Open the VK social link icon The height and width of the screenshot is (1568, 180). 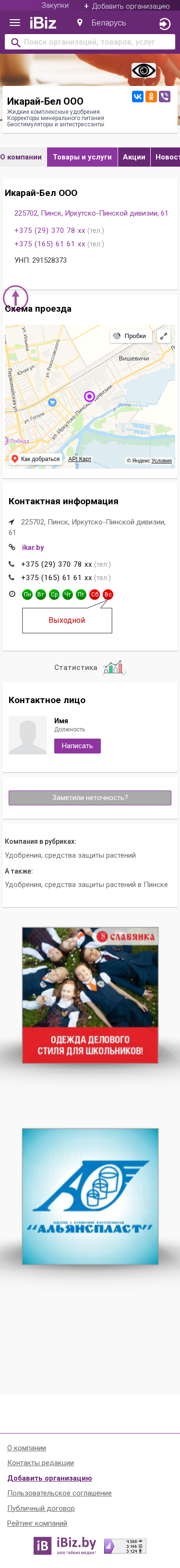[x=137, y=96]
